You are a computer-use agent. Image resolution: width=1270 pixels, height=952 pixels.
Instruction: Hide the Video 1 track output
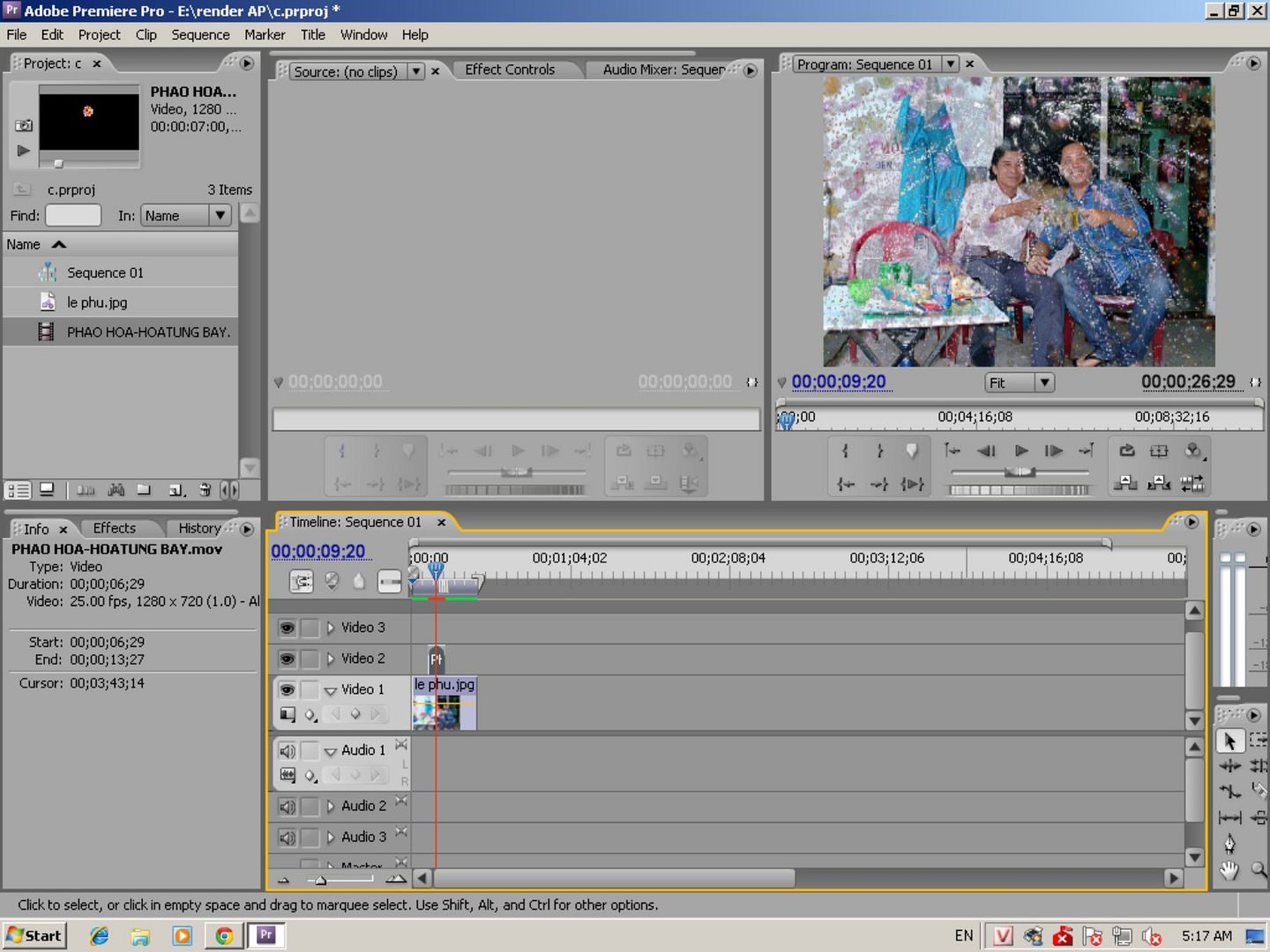tap(288, 689)
